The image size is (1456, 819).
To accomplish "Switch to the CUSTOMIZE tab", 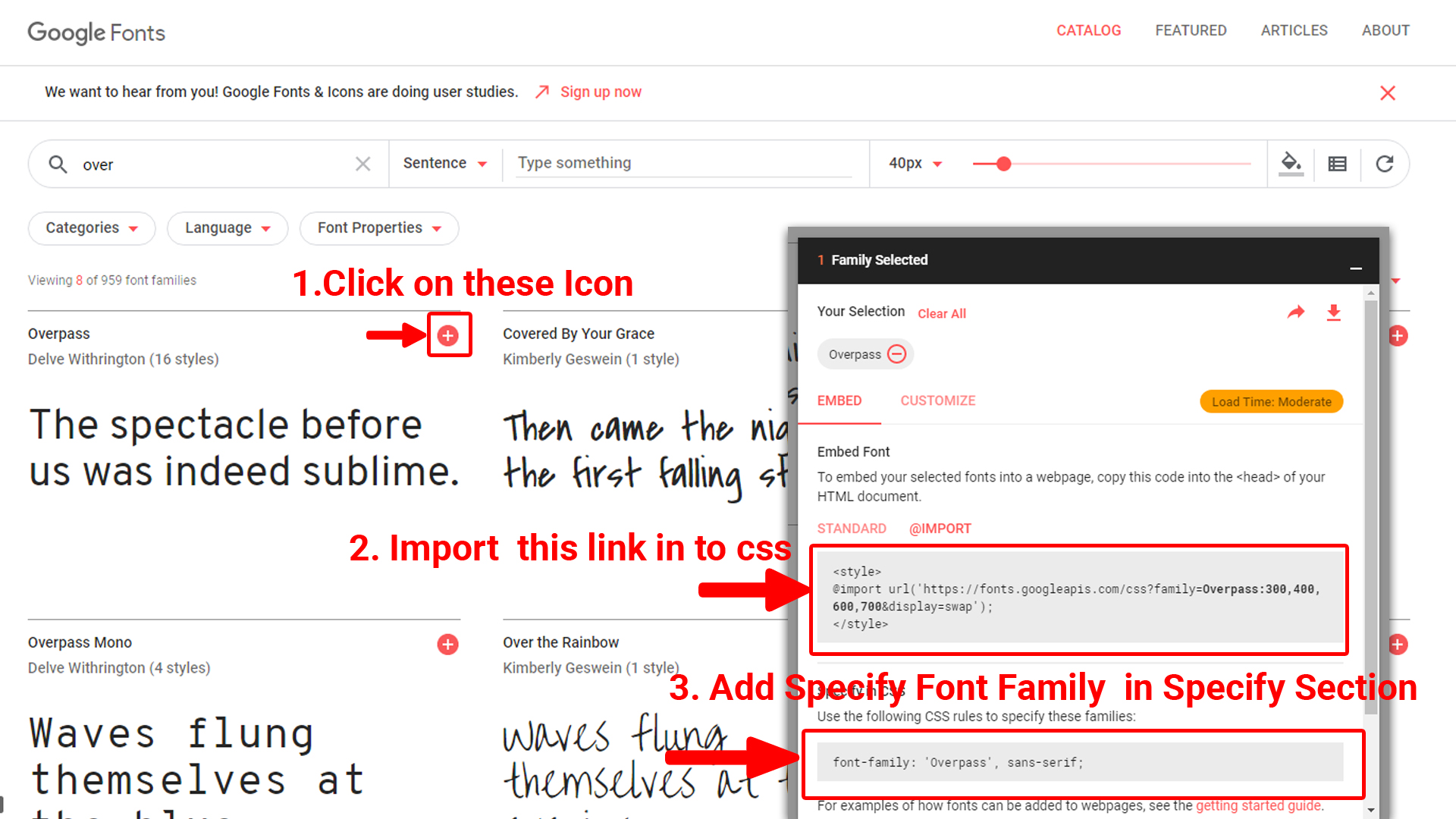I will pyautogui.click(x=938, y=400).
